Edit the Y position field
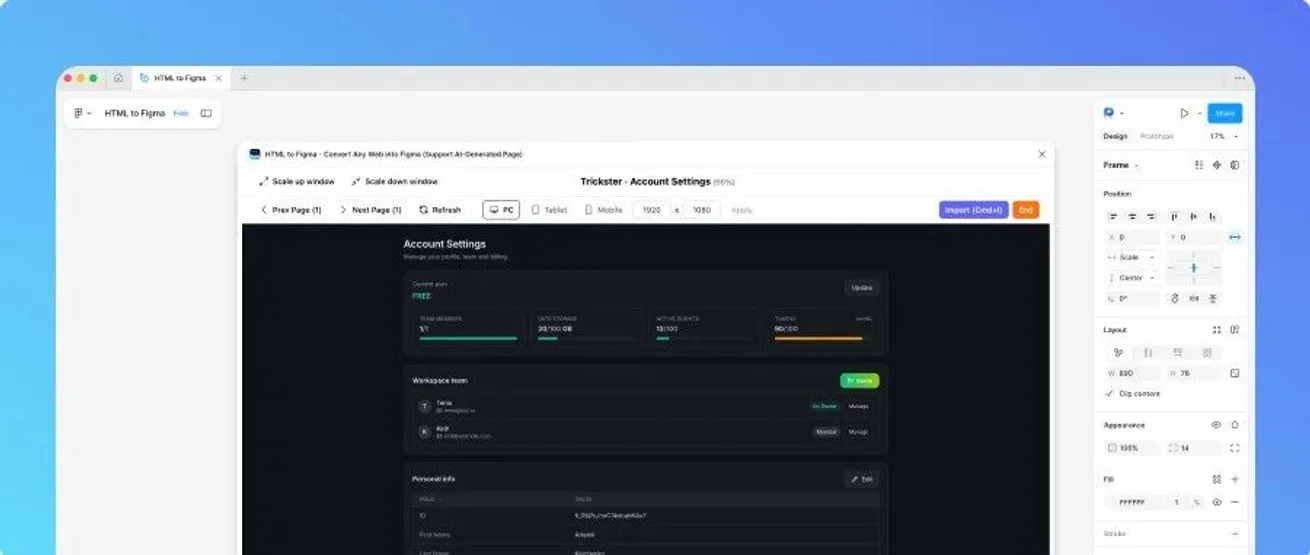The width and height of the screenshot is (1310, 555). coord(1193,238)
